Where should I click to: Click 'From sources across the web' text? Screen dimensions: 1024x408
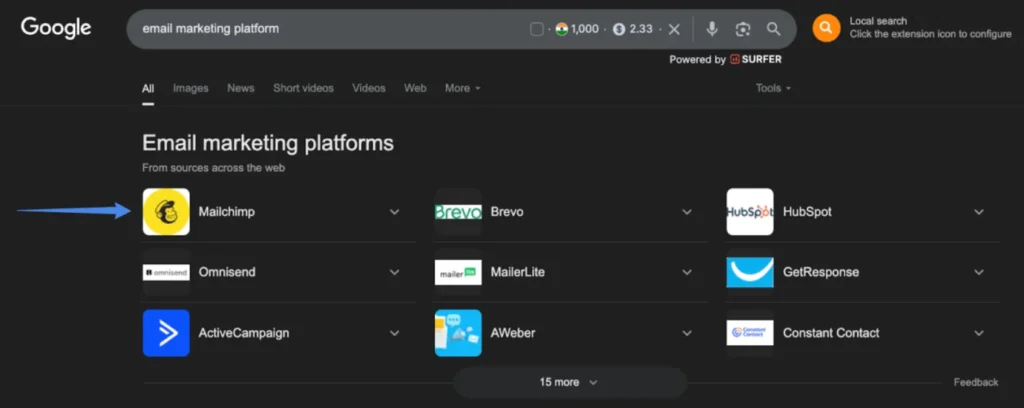[214, 168]
